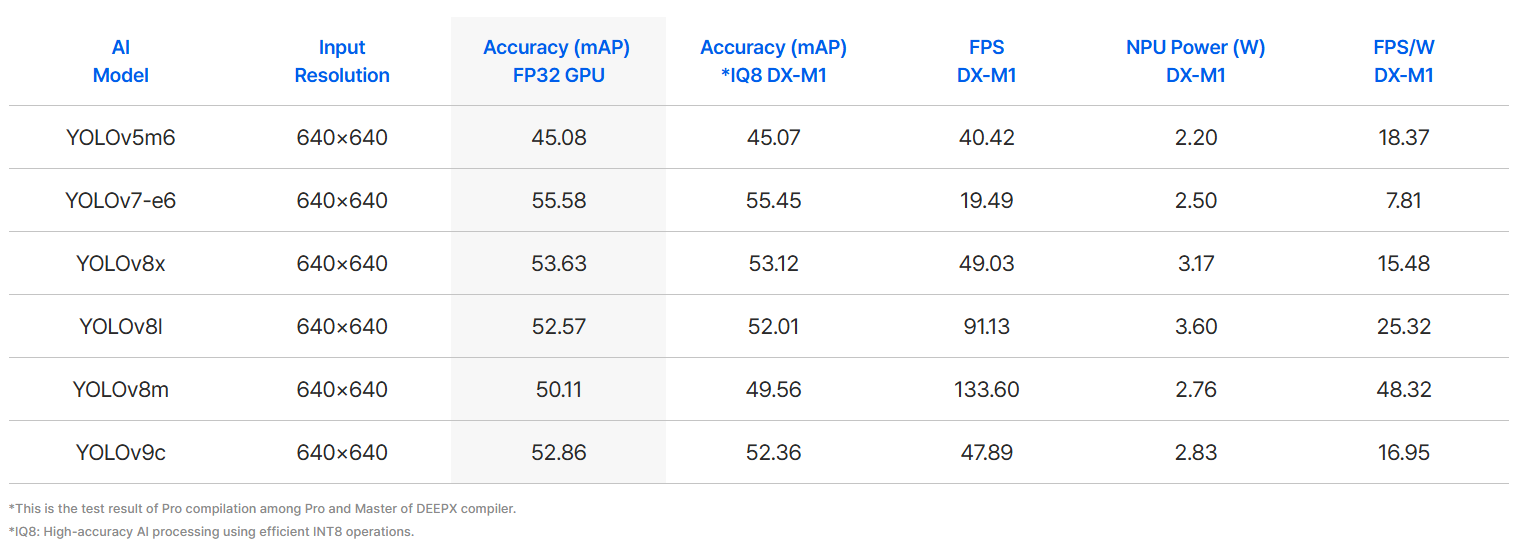
Task: Select the Accuracy (mAP) FP32 GPU header
Action: point(558,61)
